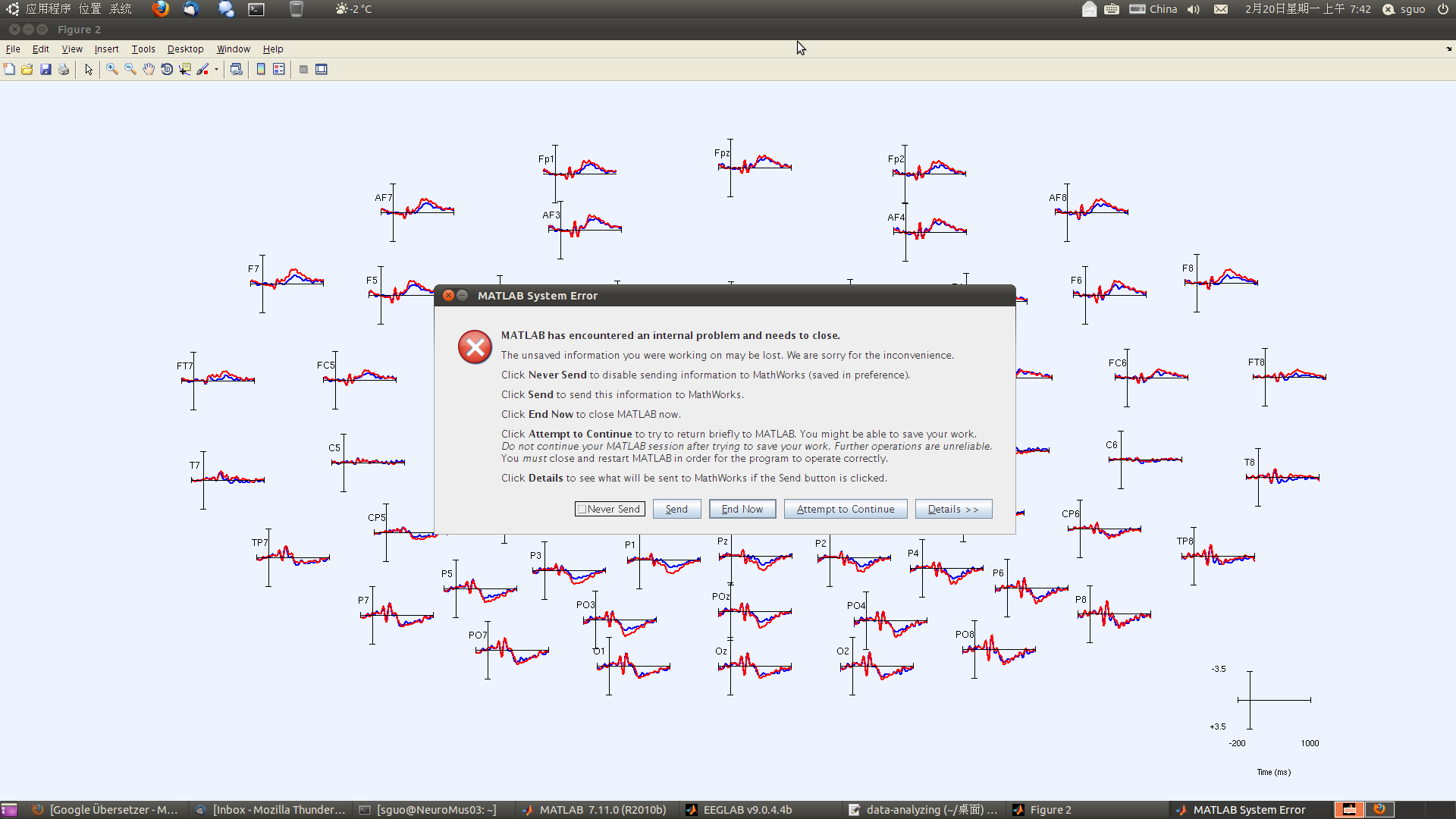1456x819 pixels.
Task: Open the Help menu
Action: 273,49
